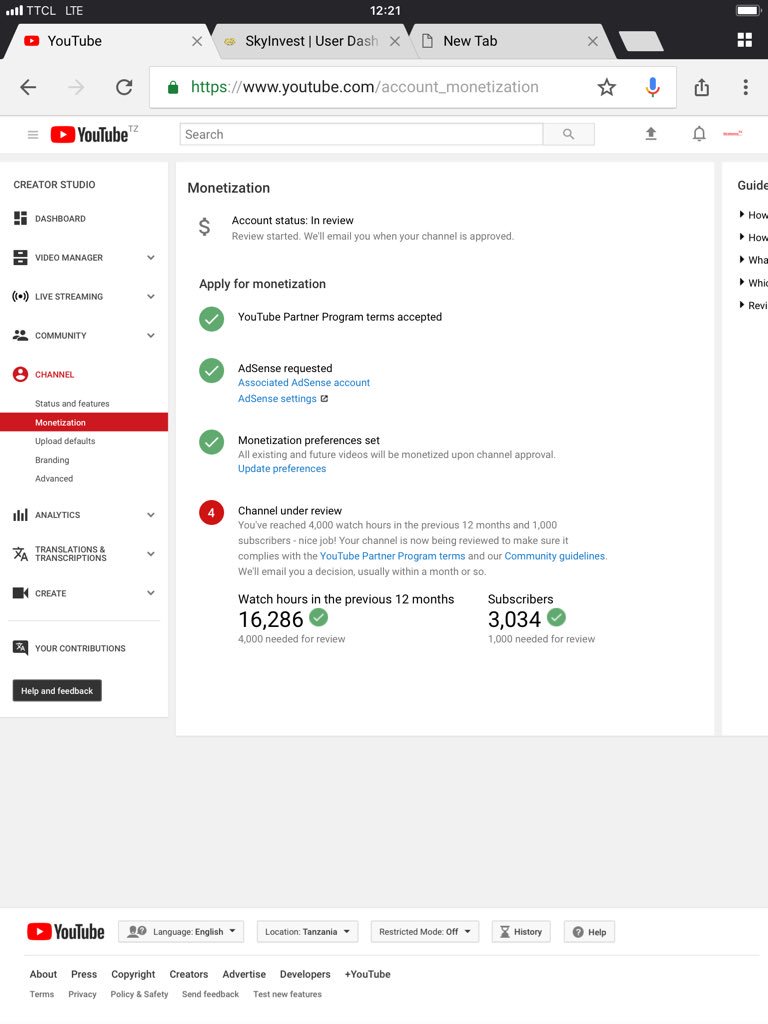The image size is (768, 1024).
Task: Reload the page with the refresh icon
Action: 124,87
